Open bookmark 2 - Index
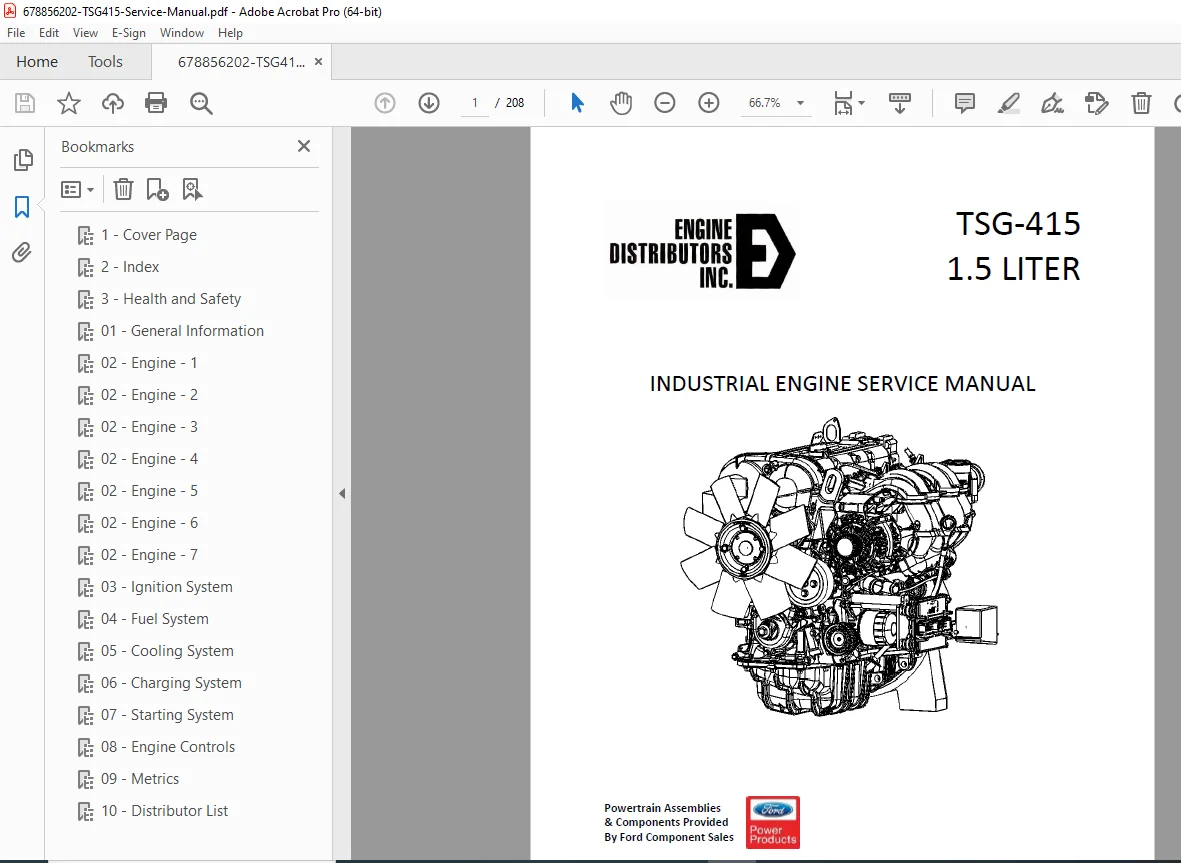1181x863 pixels. [x=130, y=267]
